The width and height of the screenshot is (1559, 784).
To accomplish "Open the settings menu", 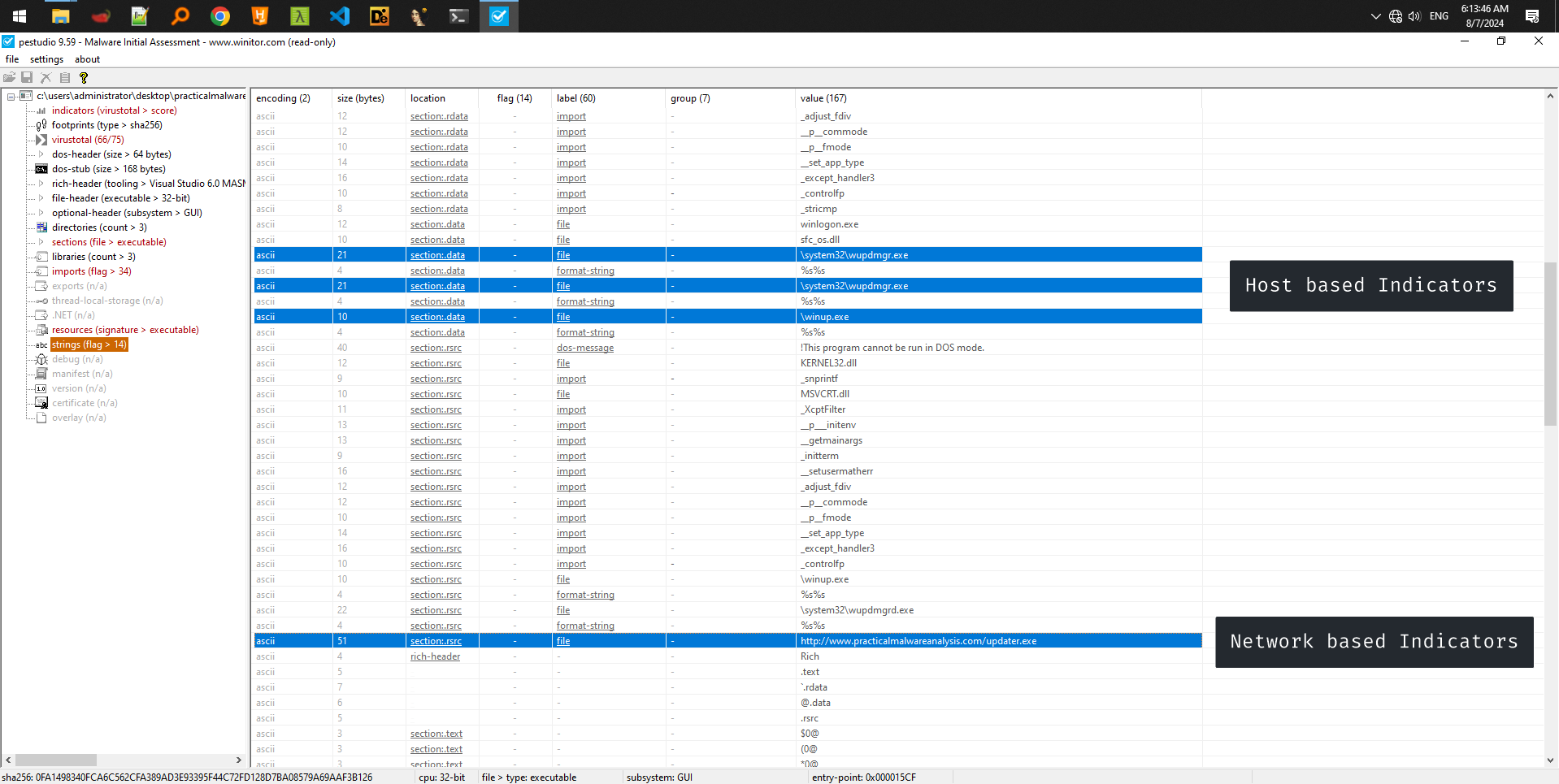I will coord(46,59).
